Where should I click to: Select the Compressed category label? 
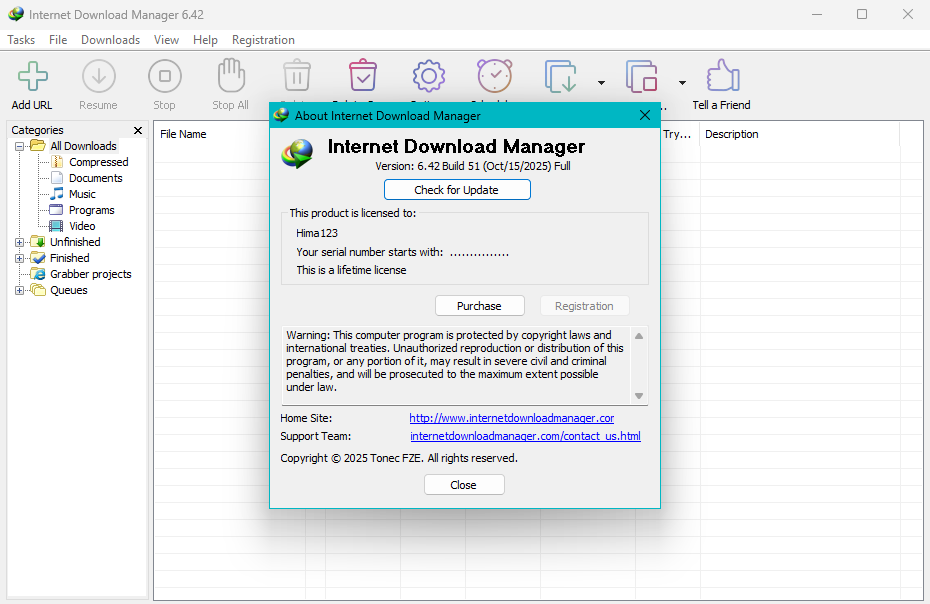click(x=98, y=162)
